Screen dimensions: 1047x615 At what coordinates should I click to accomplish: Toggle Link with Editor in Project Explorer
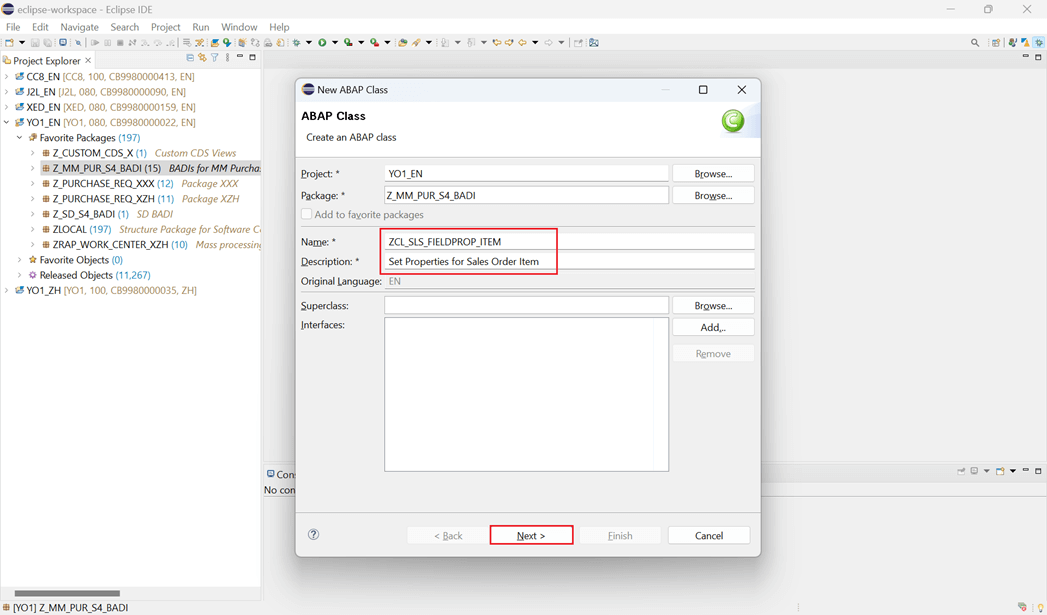coord(202,59)
